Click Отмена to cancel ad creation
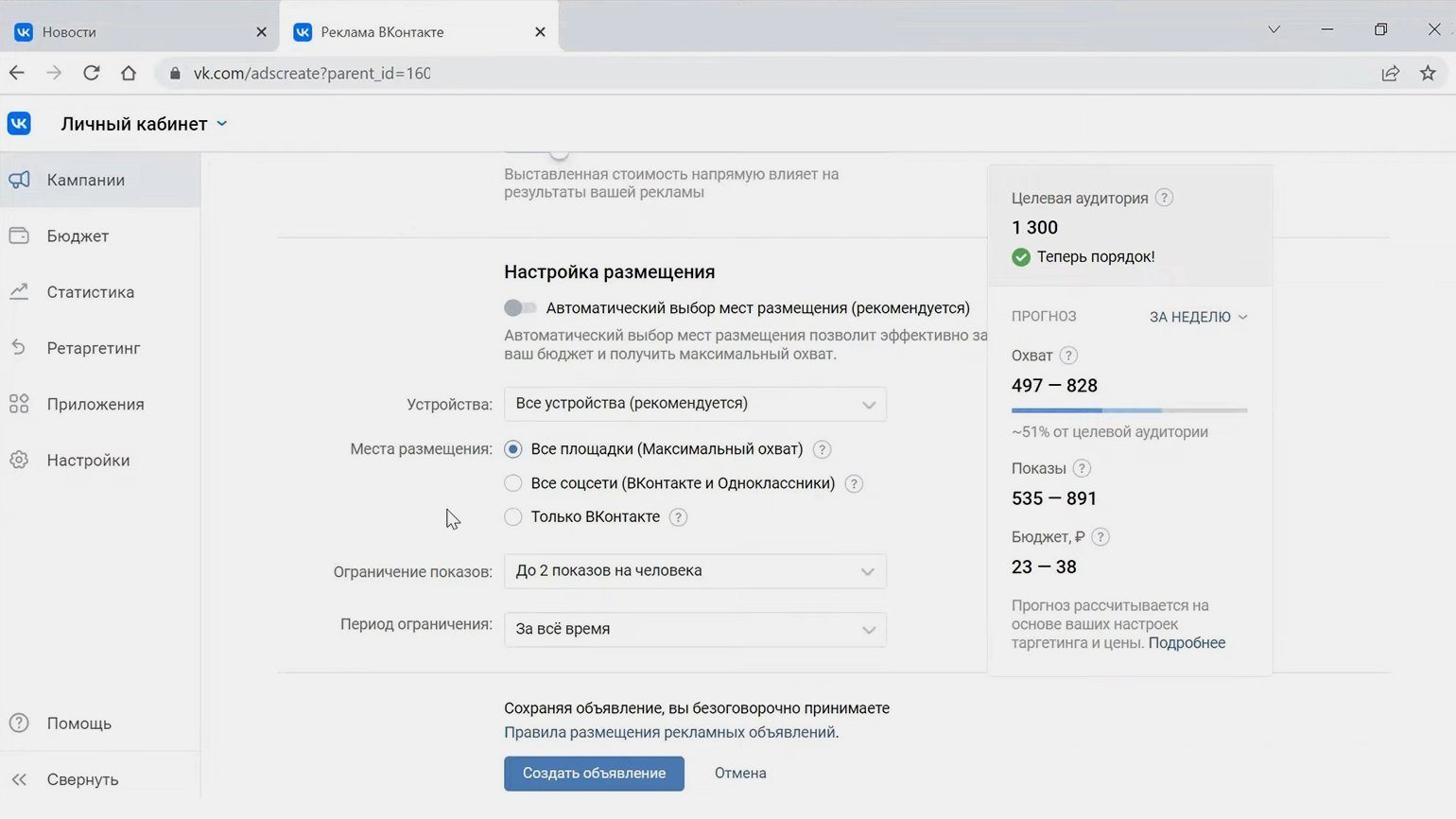 (x=740, y=774)
